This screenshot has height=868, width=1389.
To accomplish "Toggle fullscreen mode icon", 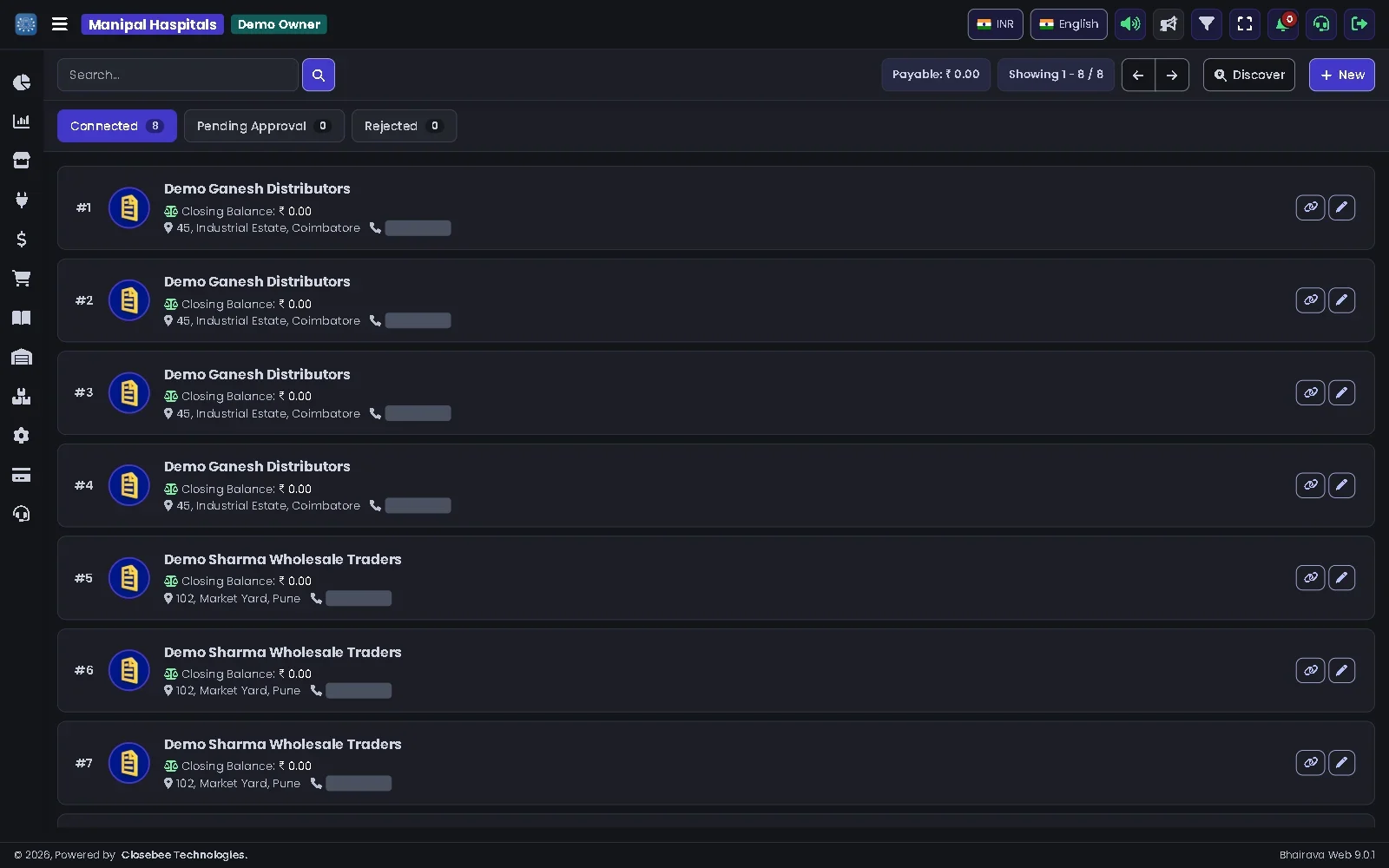I will tap(1245, 24).
